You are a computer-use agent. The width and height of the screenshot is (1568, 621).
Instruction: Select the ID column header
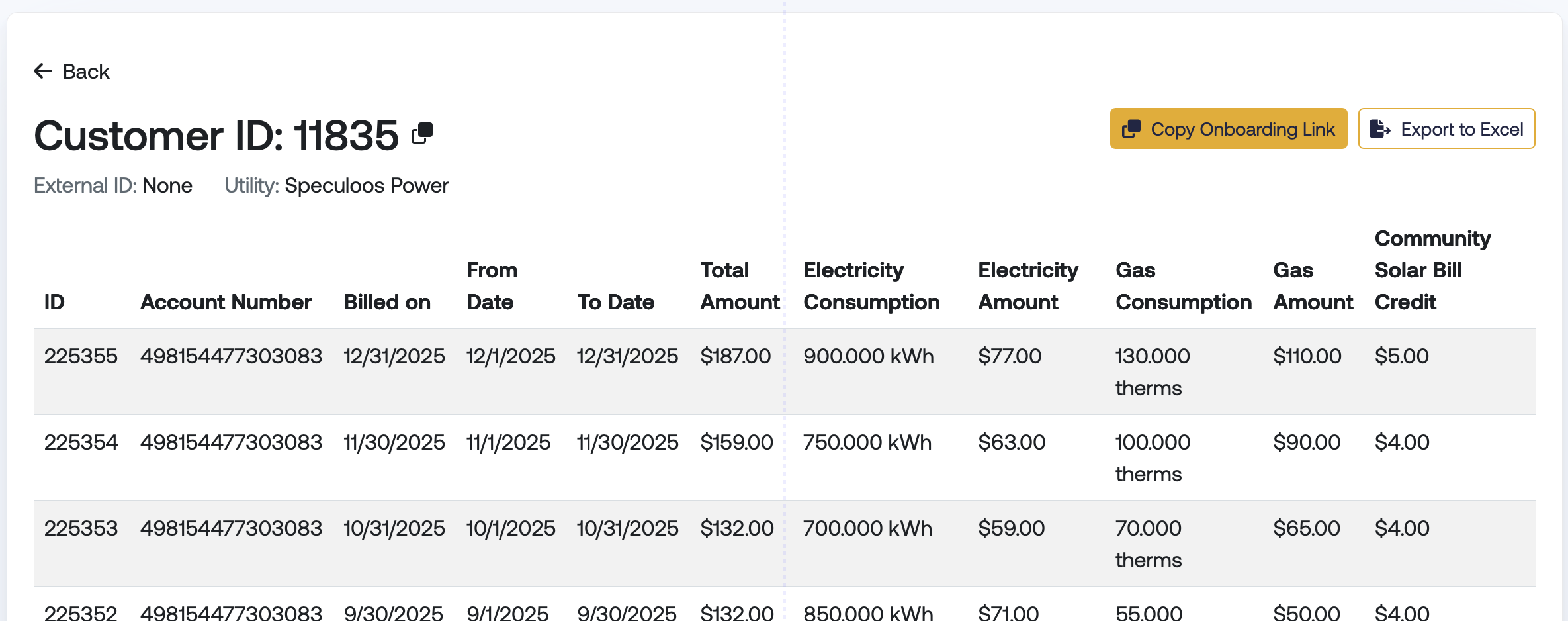54,302
